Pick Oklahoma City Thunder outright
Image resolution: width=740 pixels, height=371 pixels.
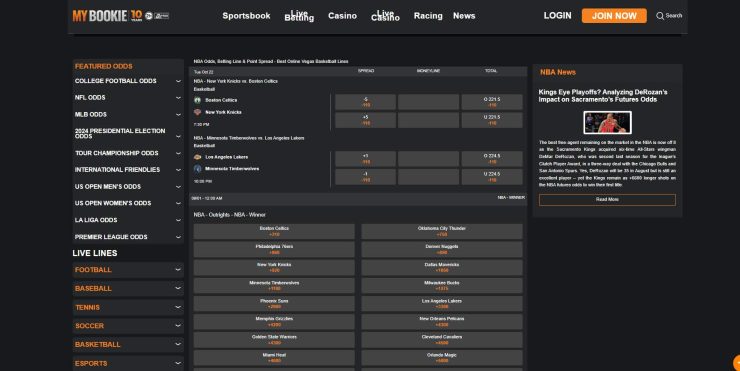click(x=442, y=231)
